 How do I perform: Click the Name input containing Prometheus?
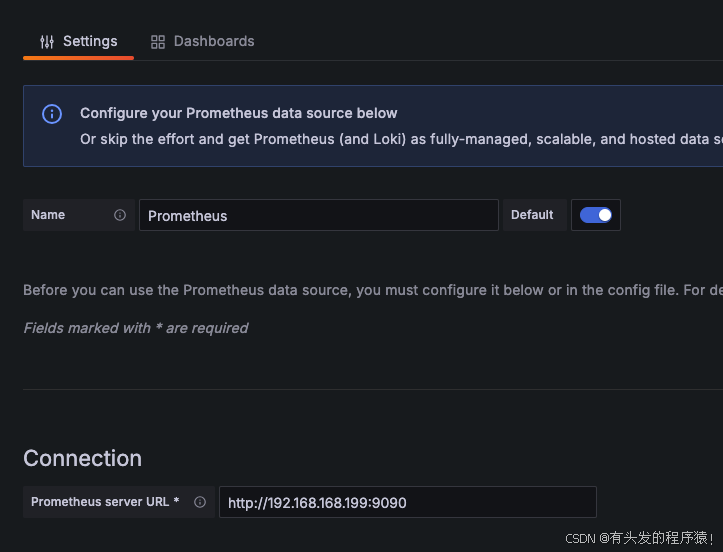(x=319, y=215)
